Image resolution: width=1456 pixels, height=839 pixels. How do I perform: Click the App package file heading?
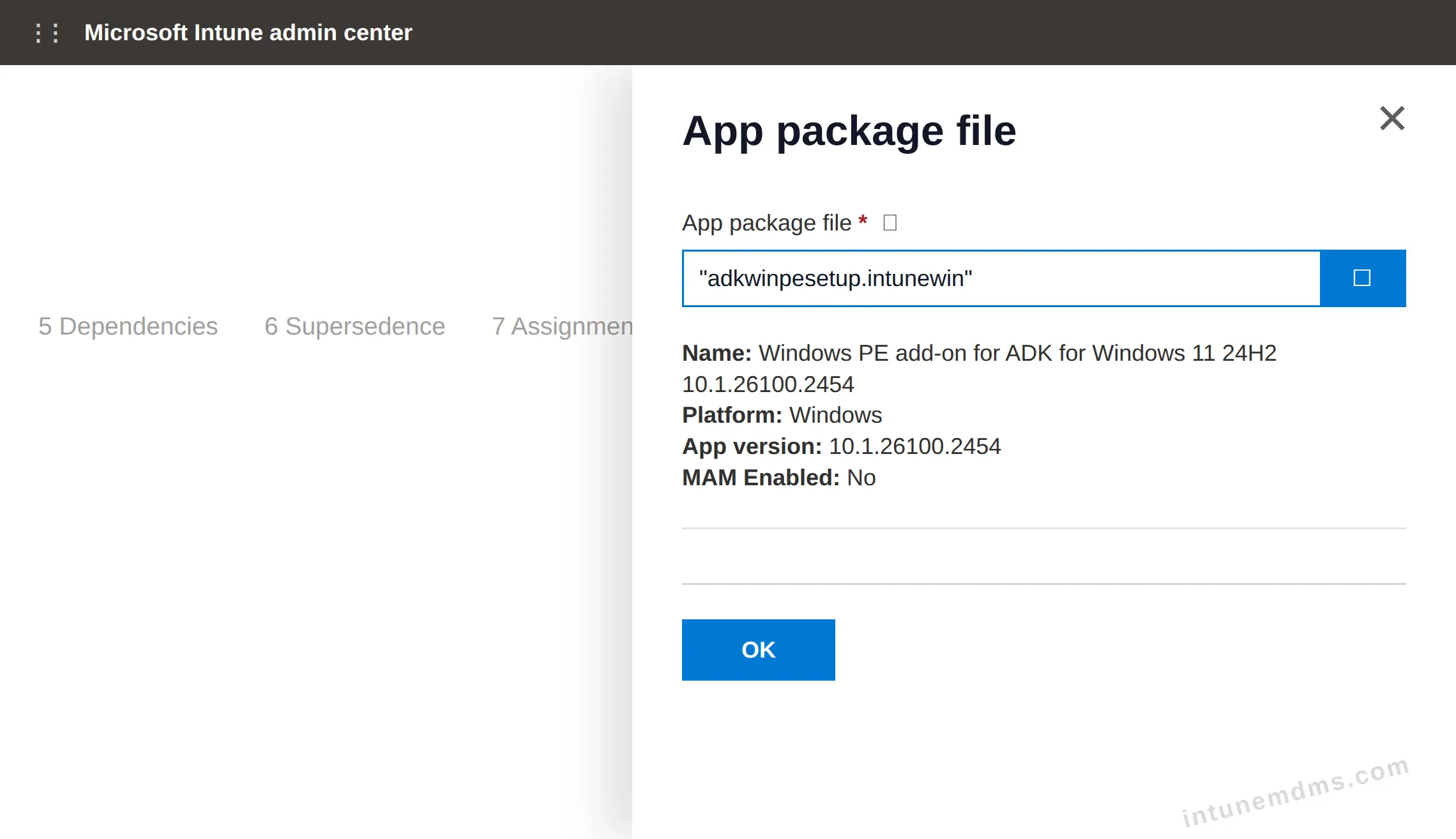coord(849,131)
